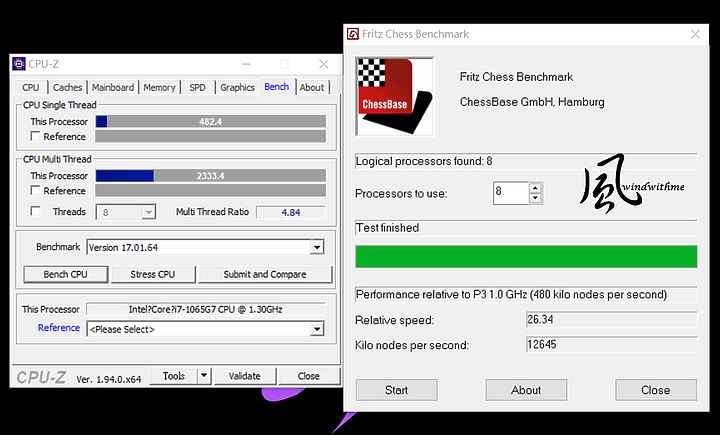Click the Multi Thread 2333.4 score bar
The width and height of the screenshot is (720, 435).
(211, 175)
